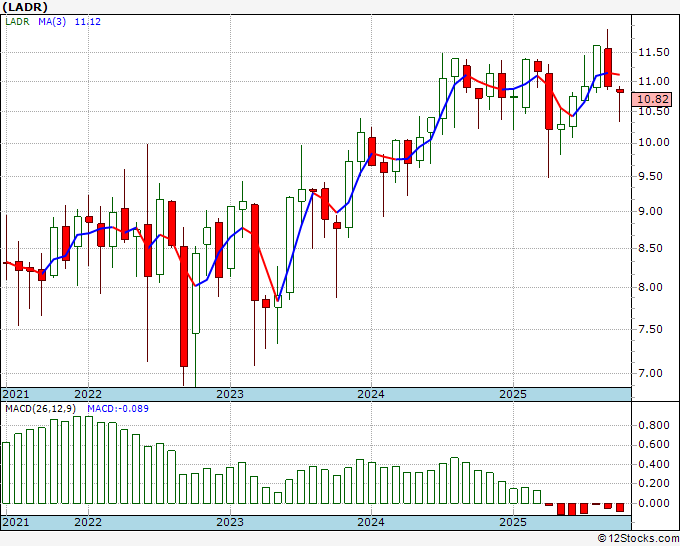Click 2024 on the price chart timeline
Viewport: 680px width, 546px height.
pyautogui.click(x=371, y=394)
